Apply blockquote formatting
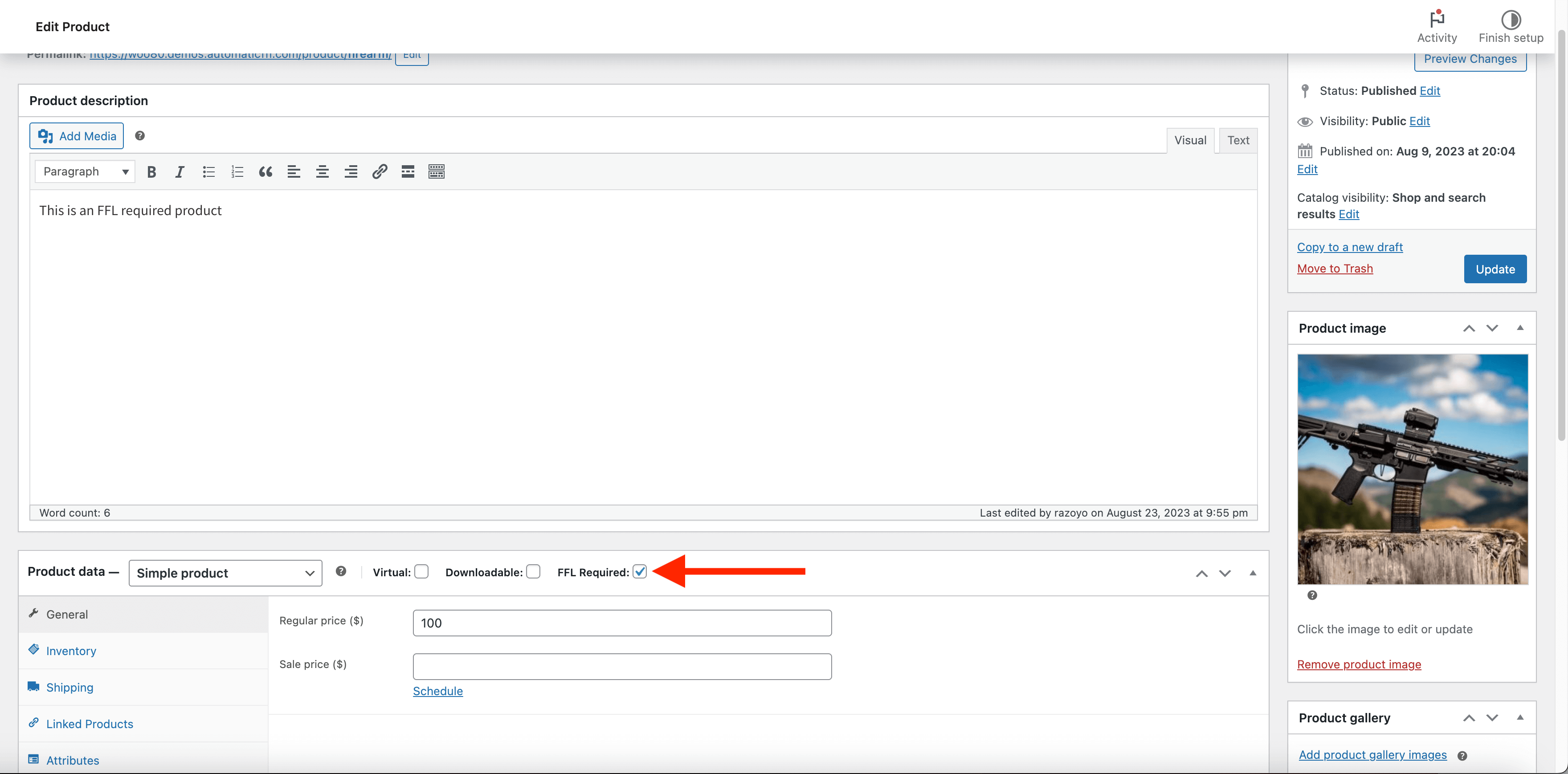This screenshot has height=774, width=1568. [265, 172]
